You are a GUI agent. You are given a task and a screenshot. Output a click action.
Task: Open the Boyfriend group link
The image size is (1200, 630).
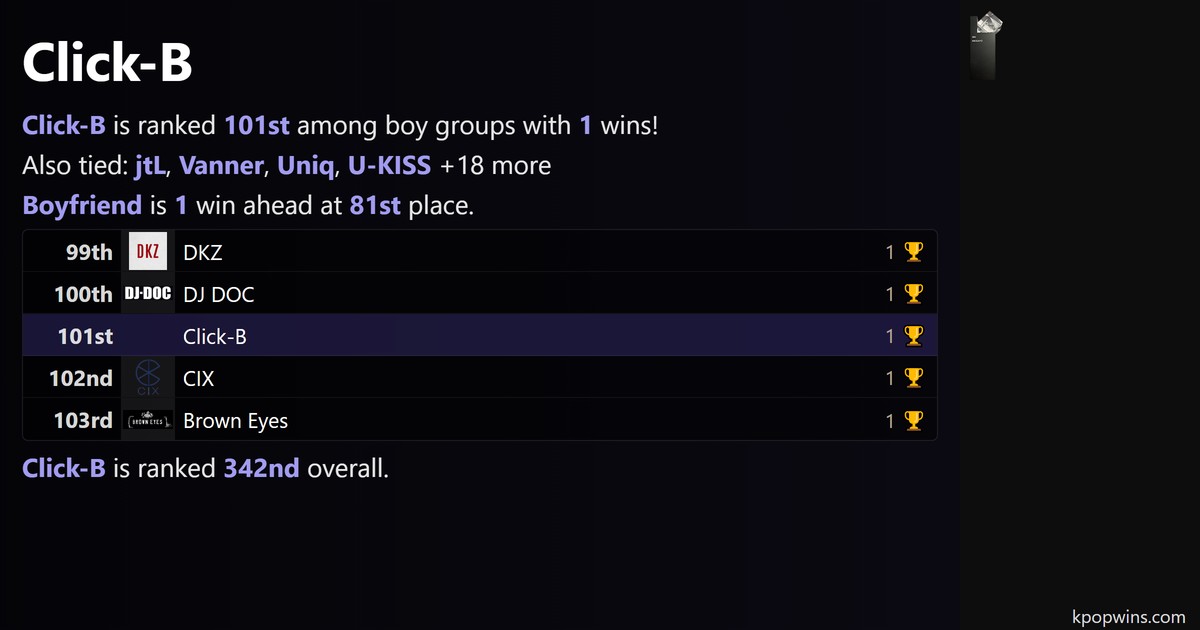[x=82, y=206]
